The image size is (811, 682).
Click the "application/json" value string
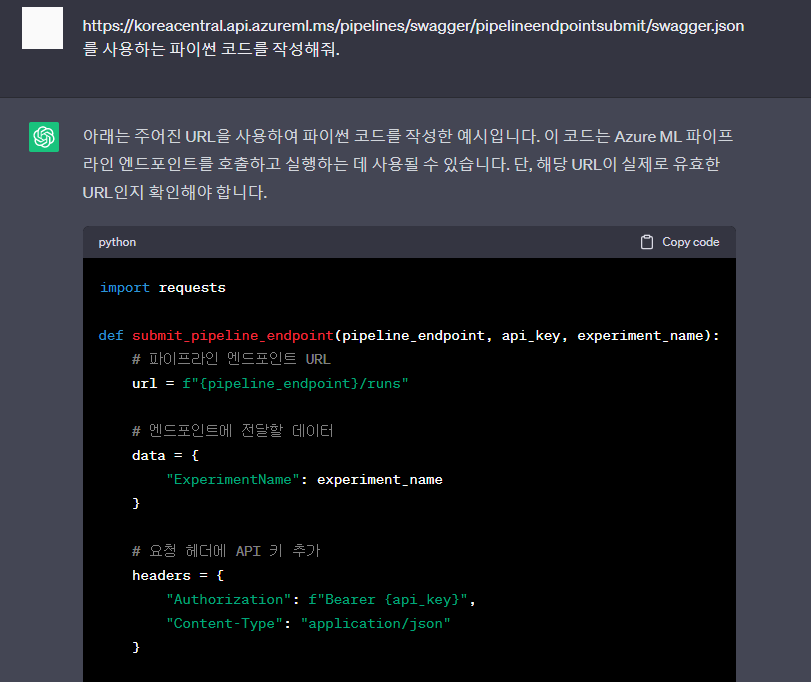pyautogui.click(x=376, y=624)
